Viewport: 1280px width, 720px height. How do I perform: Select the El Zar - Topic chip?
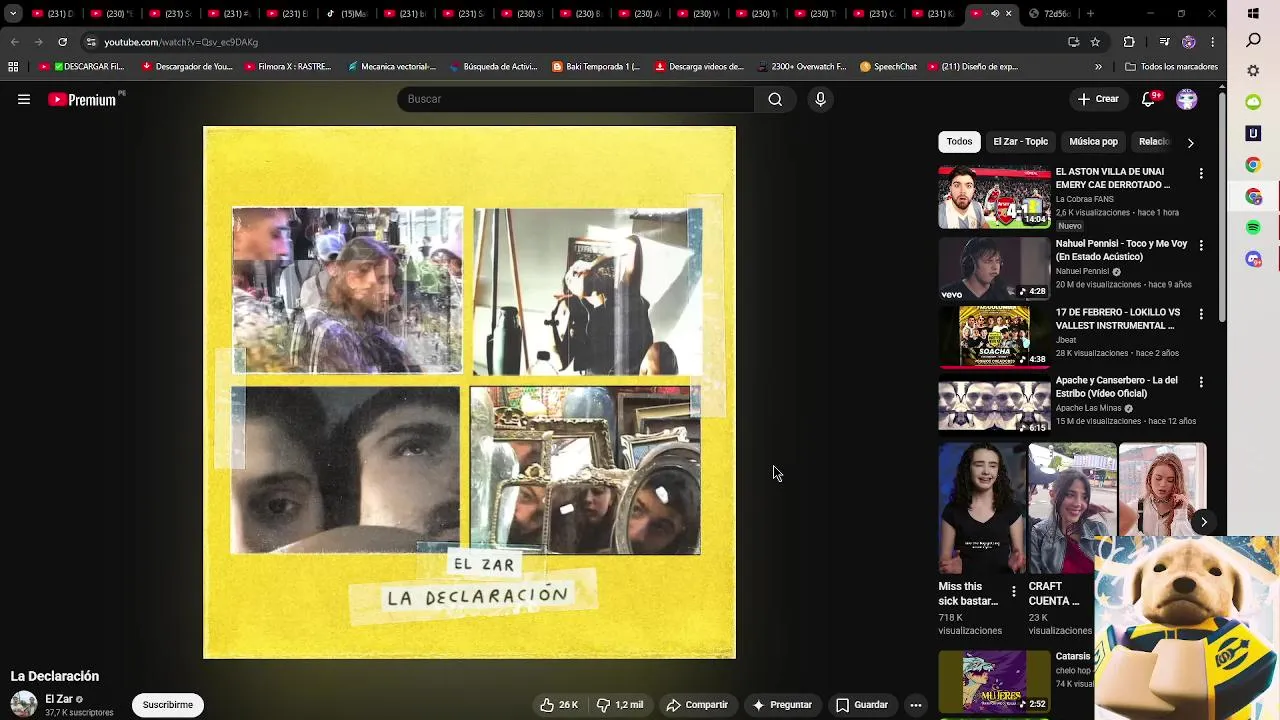pyautogui.click(x=1020, y=142)
